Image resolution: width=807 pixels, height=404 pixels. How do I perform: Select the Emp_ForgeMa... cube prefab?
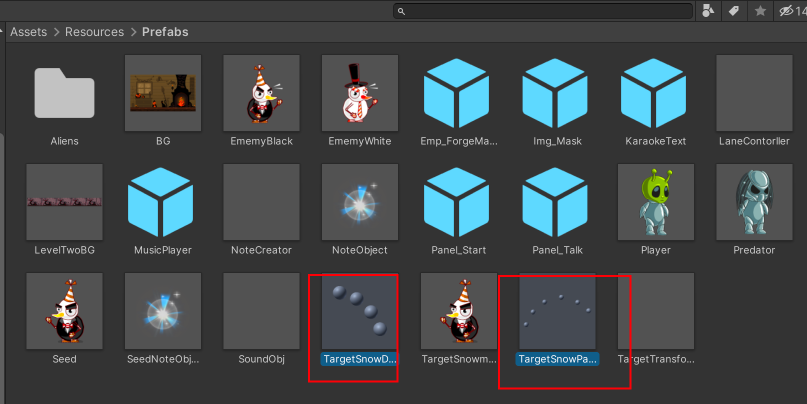point(457,93)
